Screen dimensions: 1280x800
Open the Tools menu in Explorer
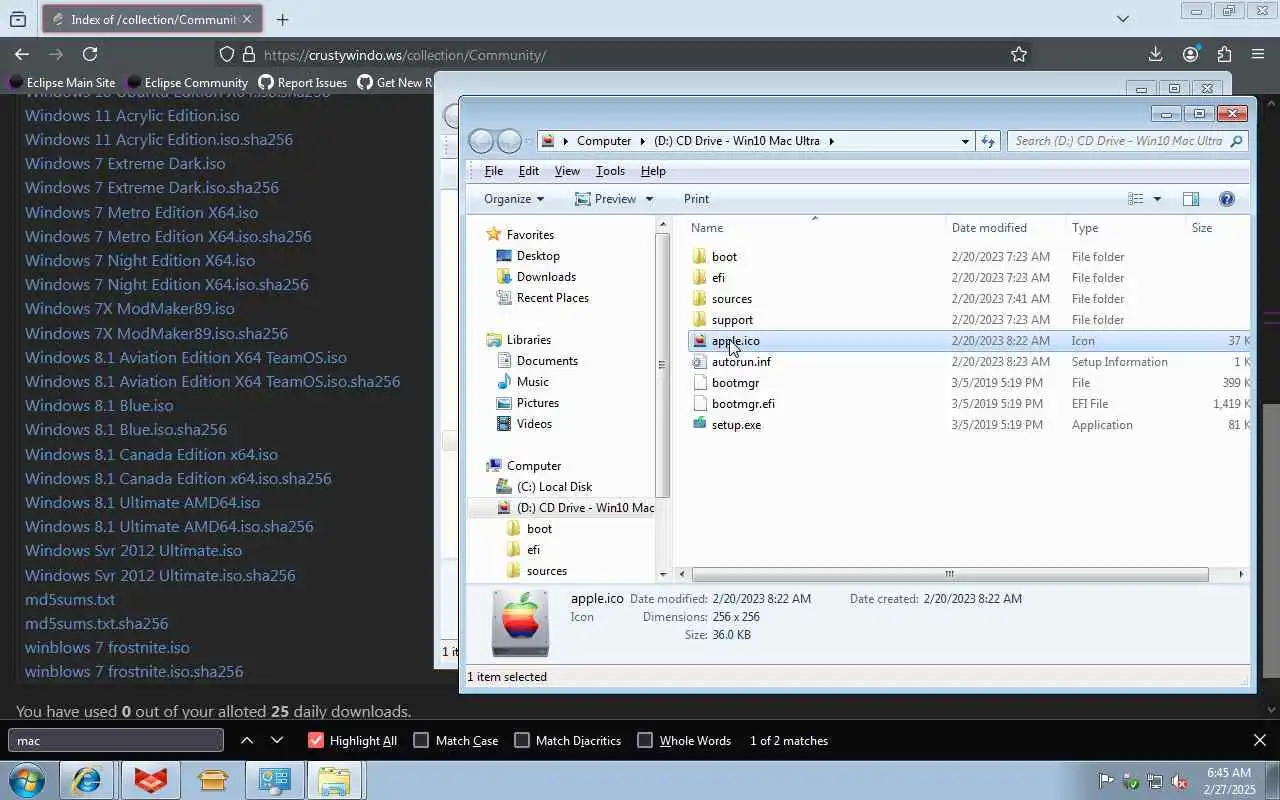coord(610,171)
